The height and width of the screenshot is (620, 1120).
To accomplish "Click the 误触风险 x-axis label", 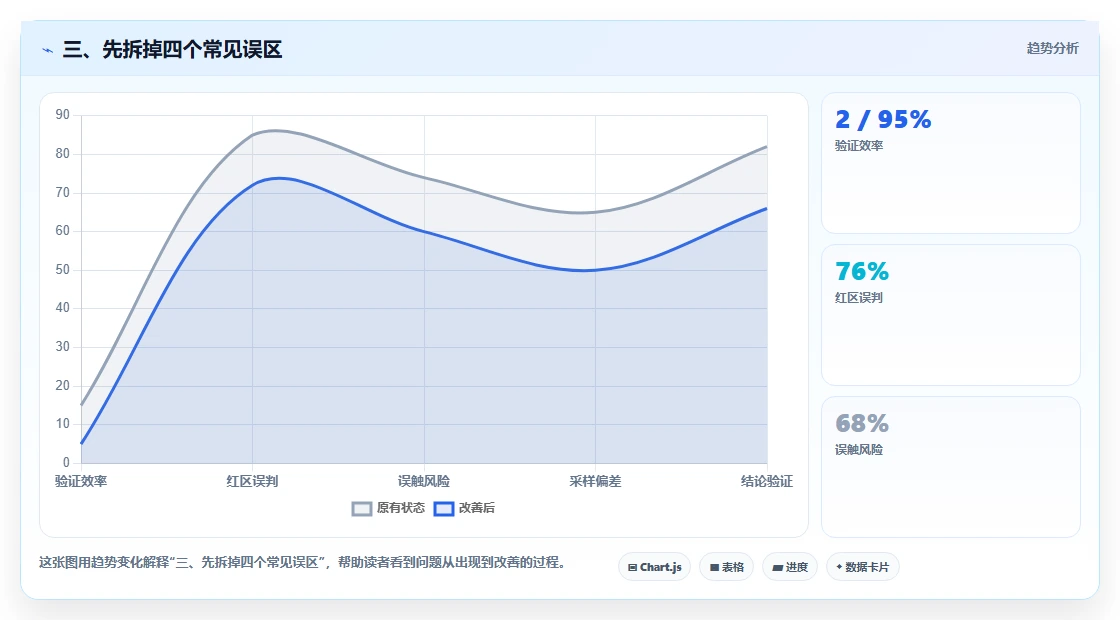I will click(x=424, y=481).
